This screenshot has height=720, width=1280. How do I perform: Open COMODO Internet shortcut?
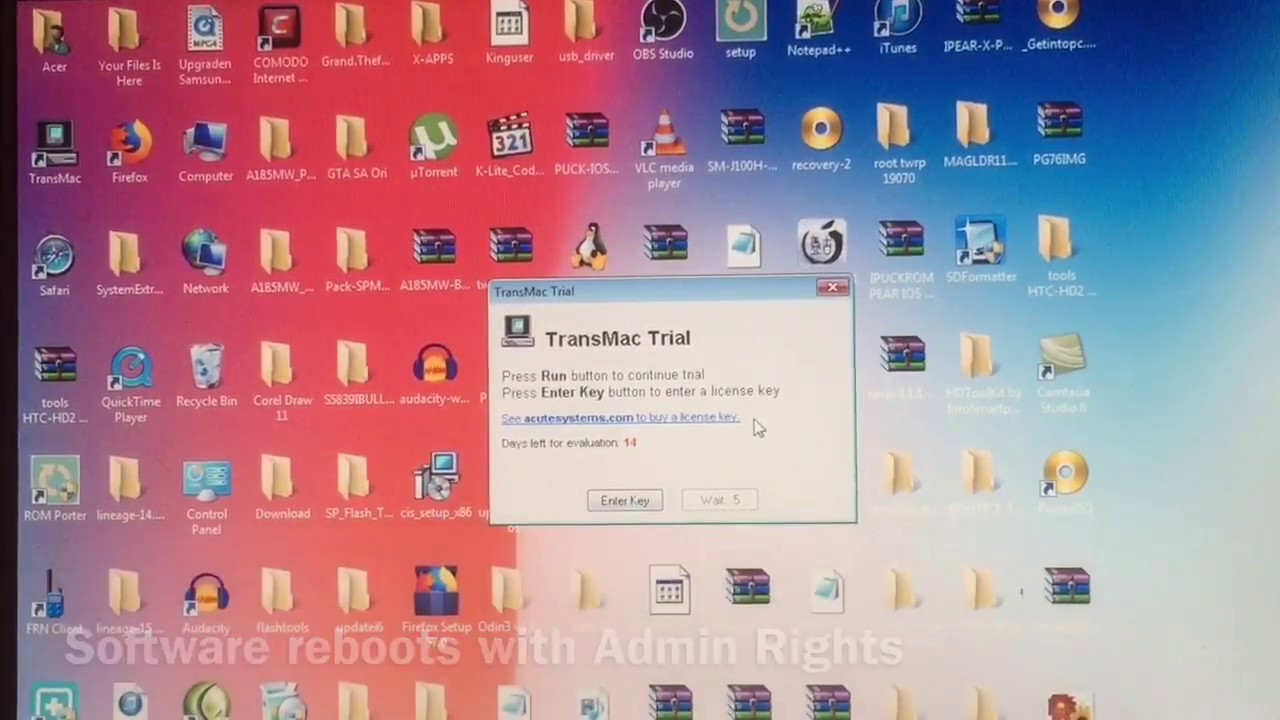[x=280, y=45]
